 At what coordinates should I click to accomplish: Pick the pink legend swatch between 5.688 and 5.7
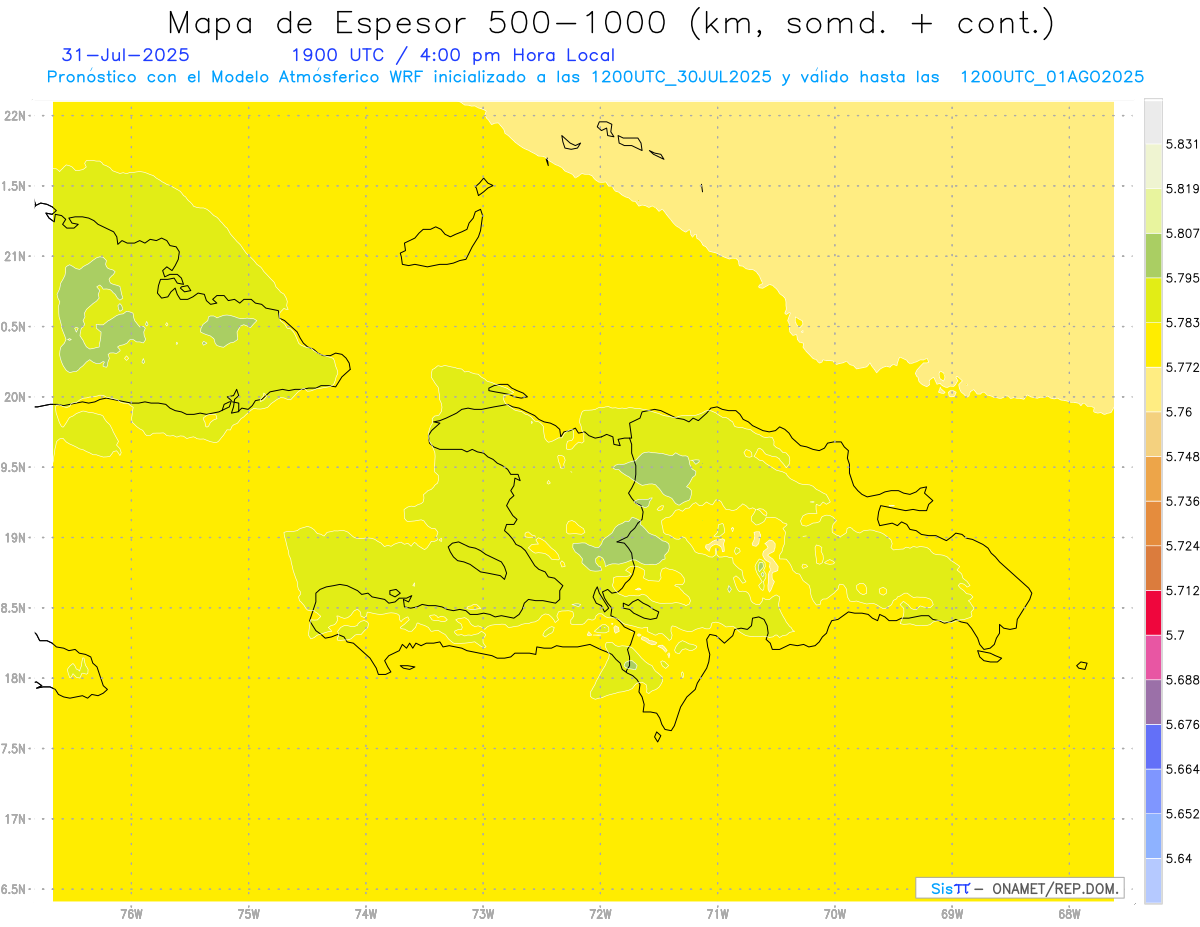[1153, 657]
